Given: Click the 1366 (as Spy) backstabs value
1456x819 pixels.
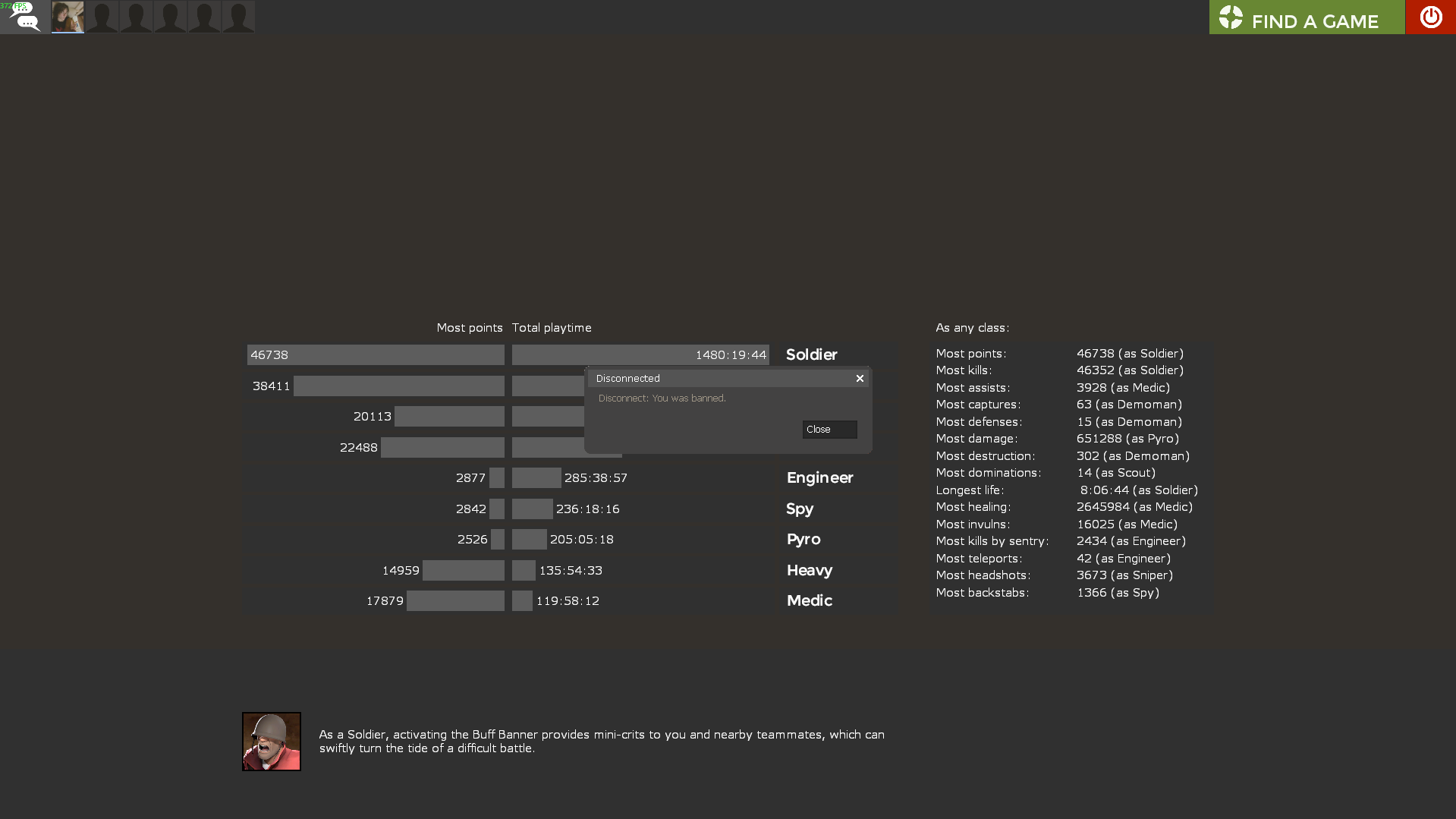Looking at the screenshot, I should 1118,592.
